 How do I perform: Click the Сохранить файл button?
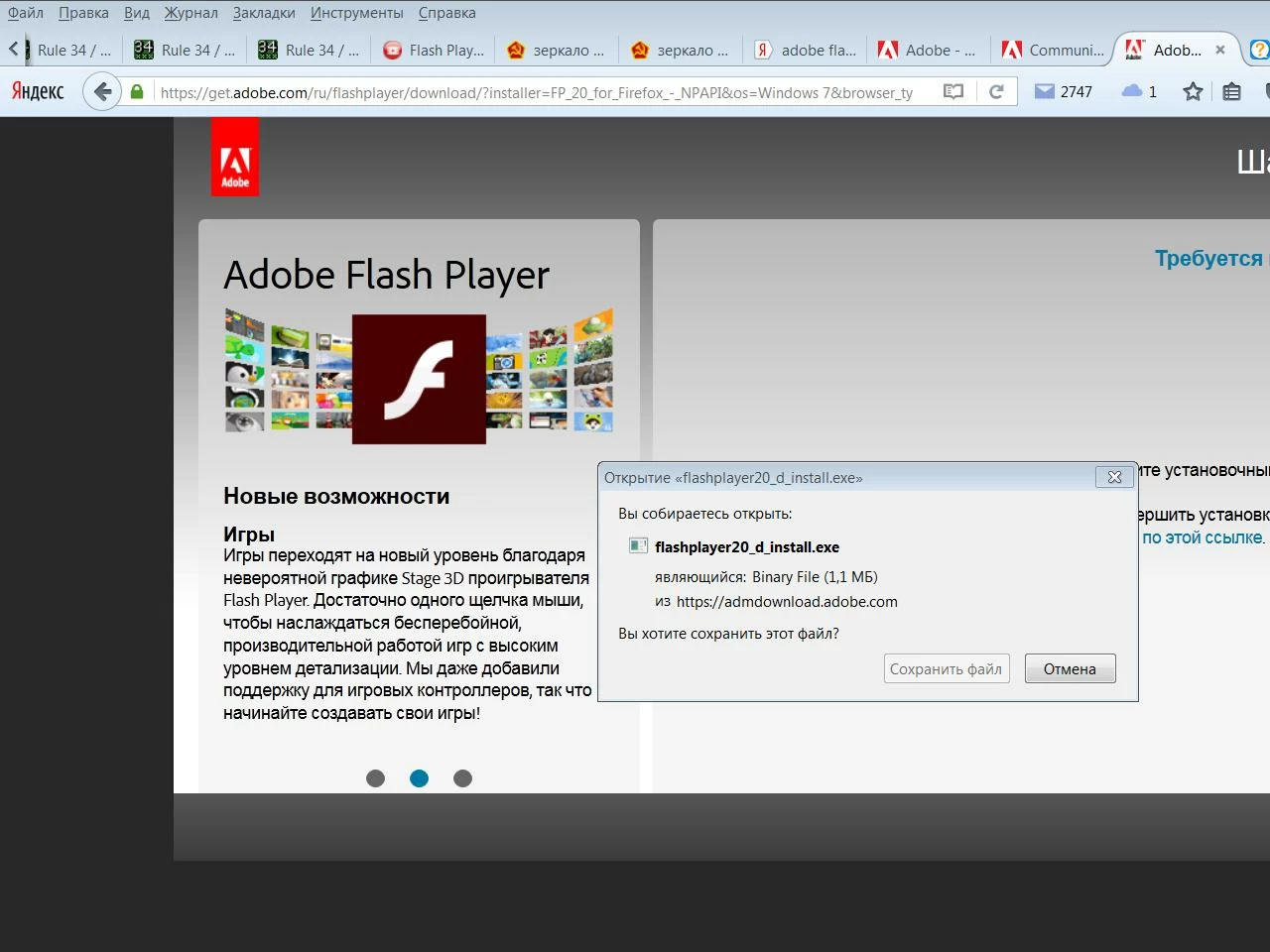click(947, 668)
